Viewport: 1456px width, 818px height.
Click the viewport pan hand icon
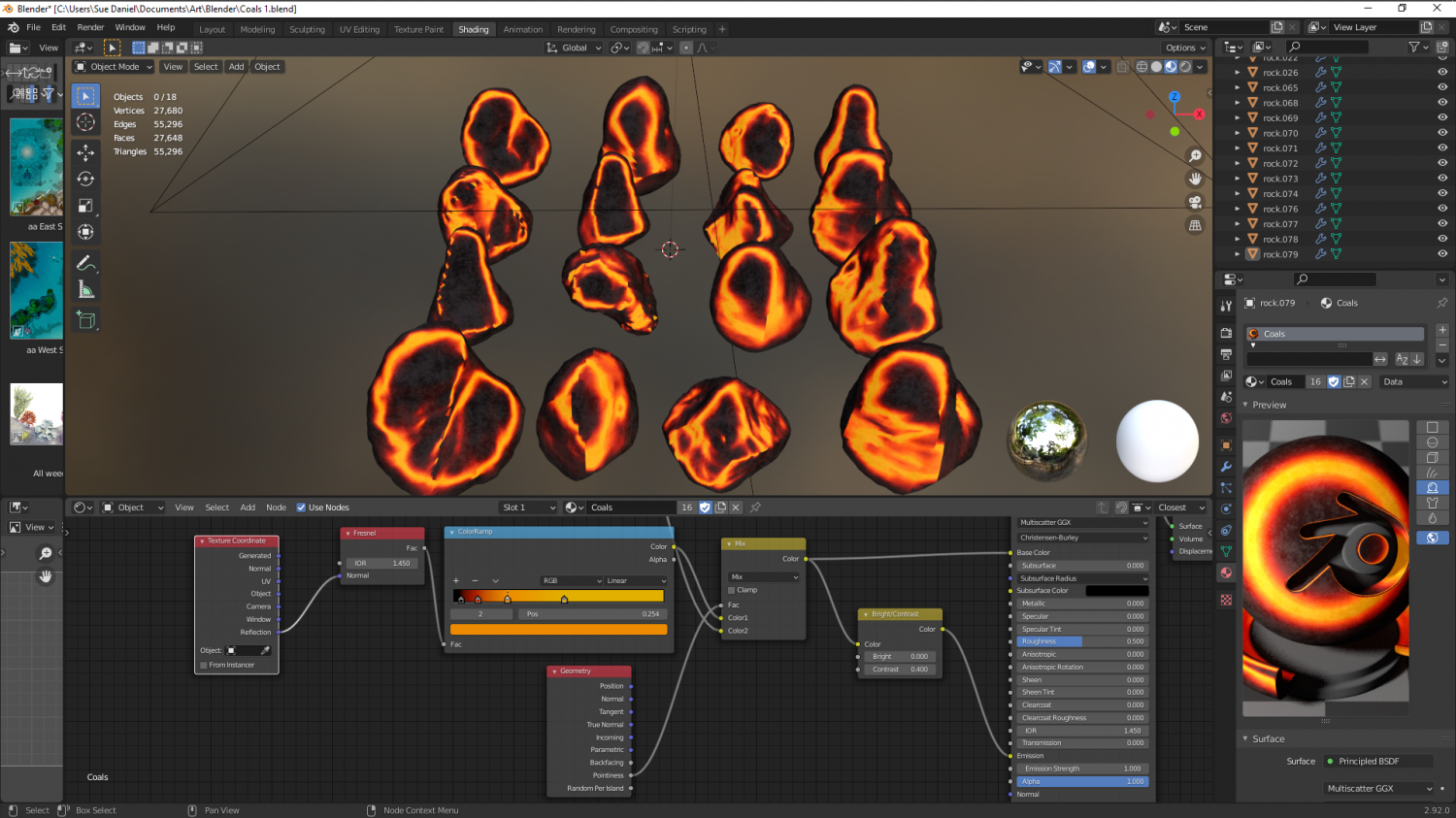pyautogui.click(x=1195, y=179)
